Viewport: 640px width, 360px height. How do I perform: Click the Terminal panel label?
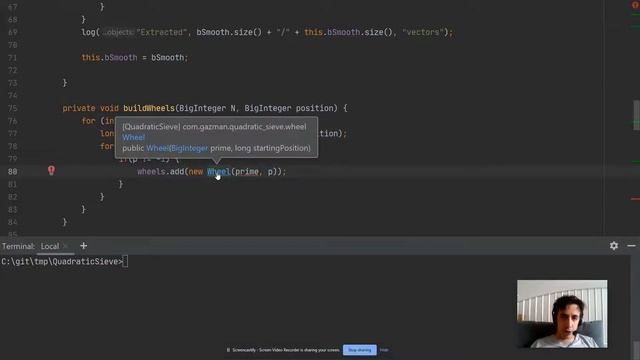18,246
